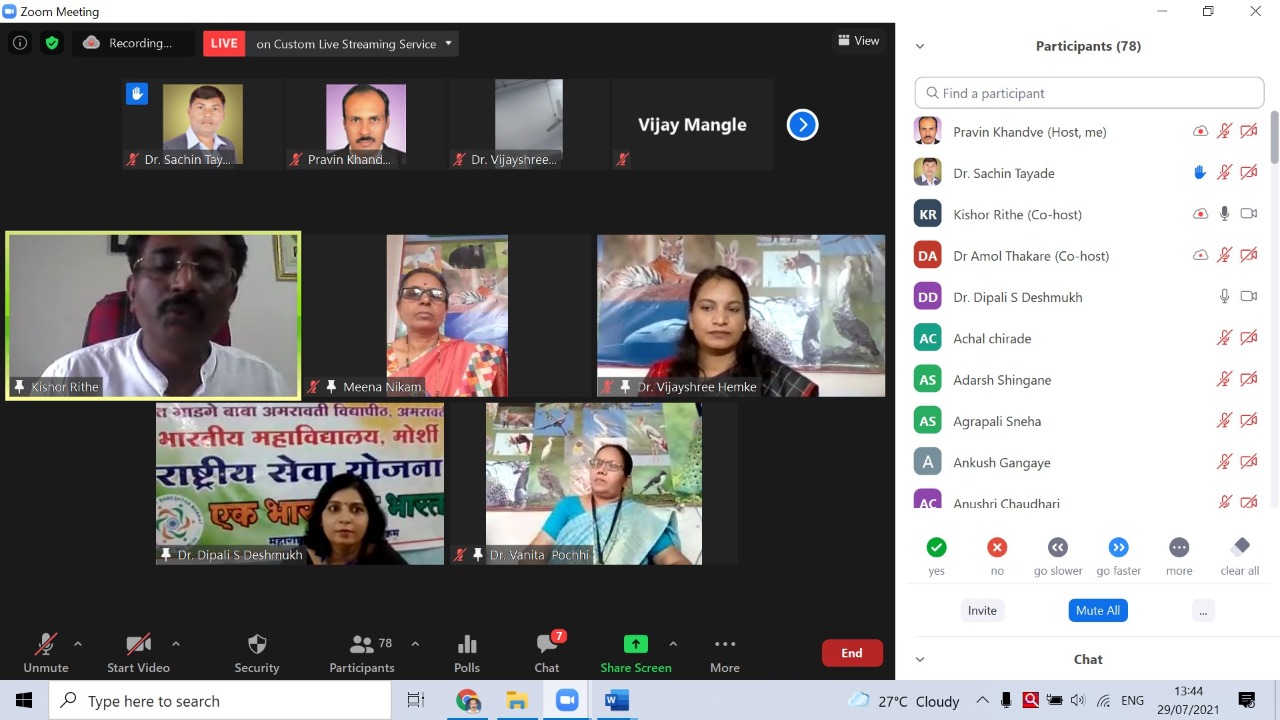This screenshot has height=720, width=1280.
Task: Click the Mute All button
Action: (1097, 610)
